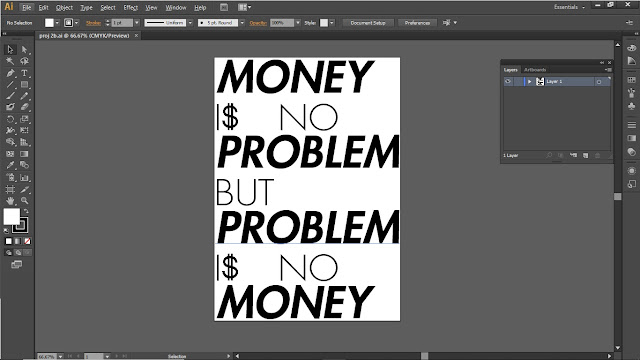The width and height of the screenshot is (640, 360).
Task: Expand Layer 1 disclosure triangle
Action: 529,82
